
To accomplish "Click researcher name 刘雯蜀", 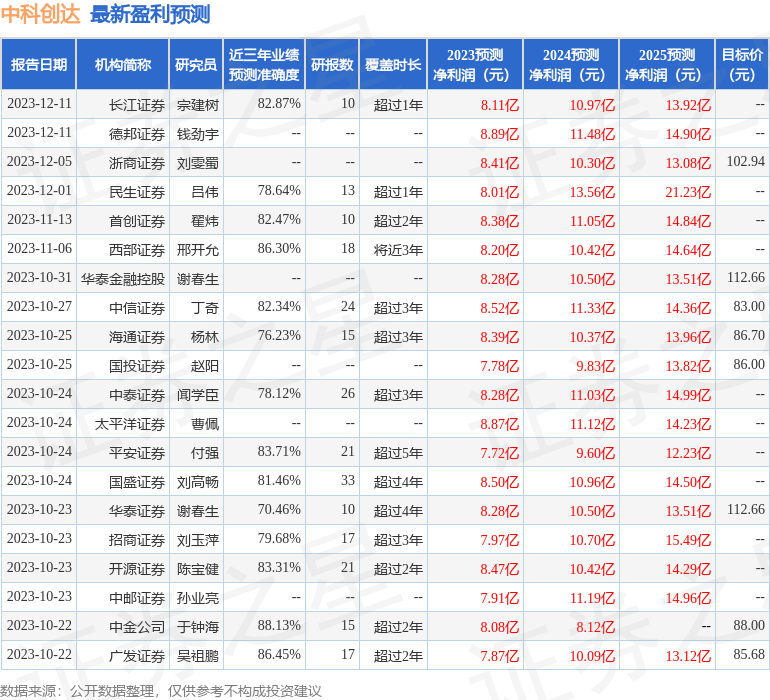I will coord(197,163).
